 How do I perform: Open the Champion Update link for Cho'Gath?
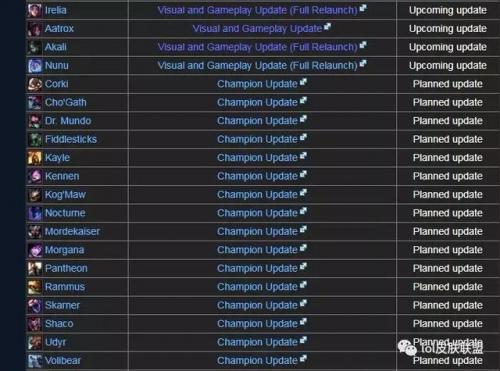[257, 103]
